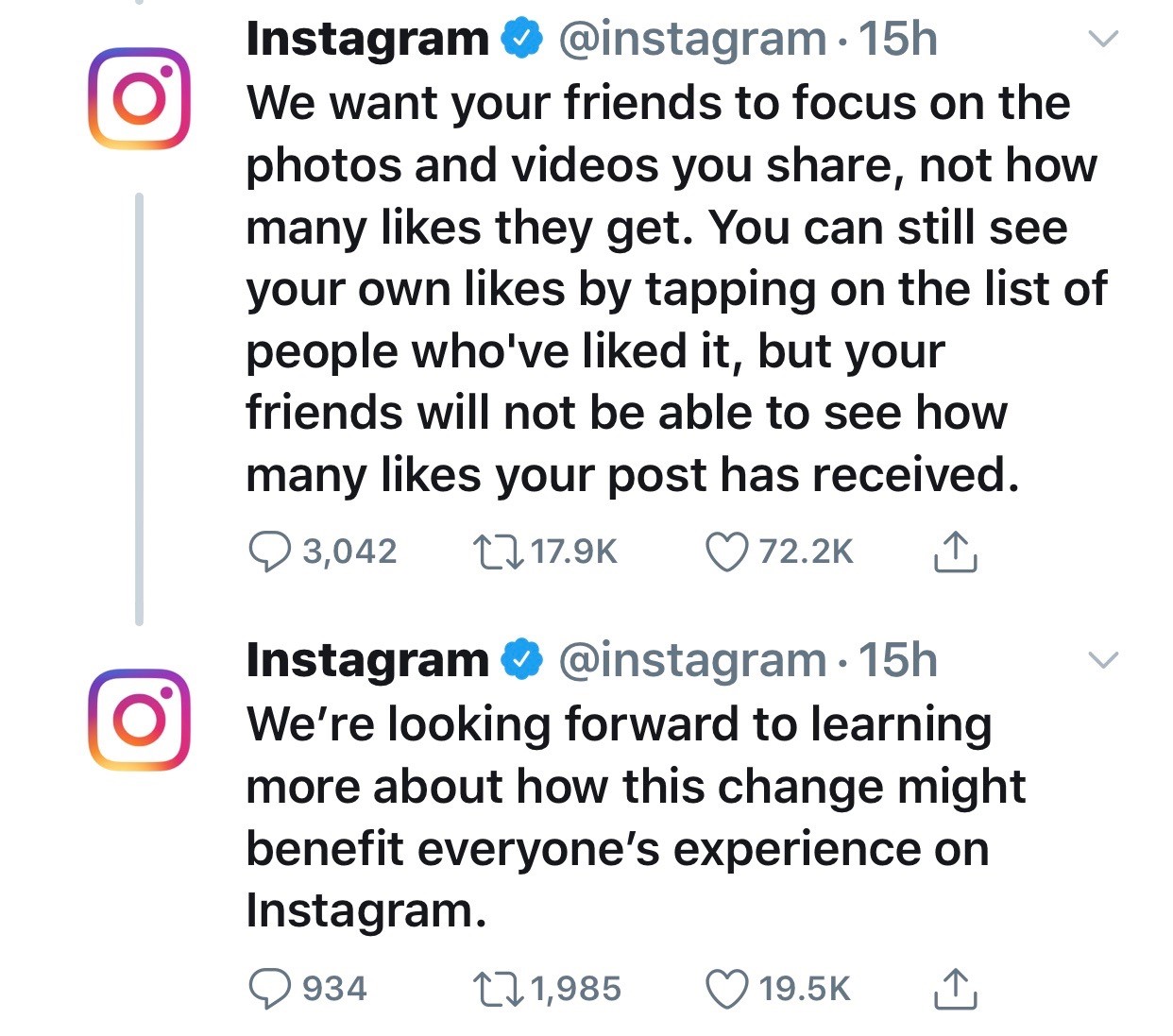
Task: Retweet the tweet about looking forward
Action: click(x=497, y=989)
